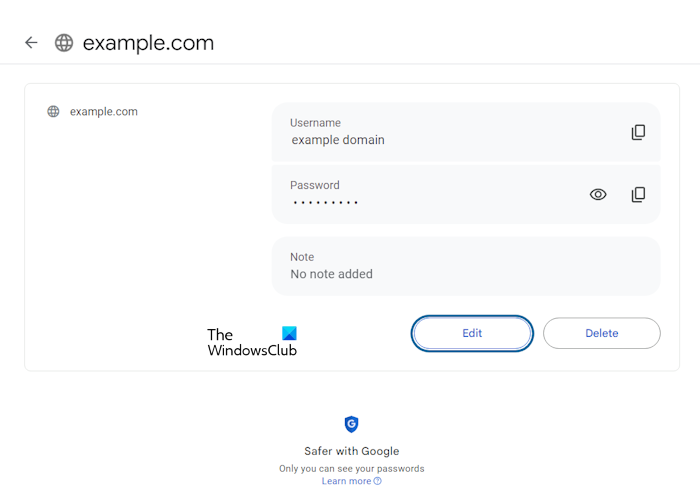Select the 'example domain' username value
This screenshot has height=498, width=700.
[x=338, y=140]
